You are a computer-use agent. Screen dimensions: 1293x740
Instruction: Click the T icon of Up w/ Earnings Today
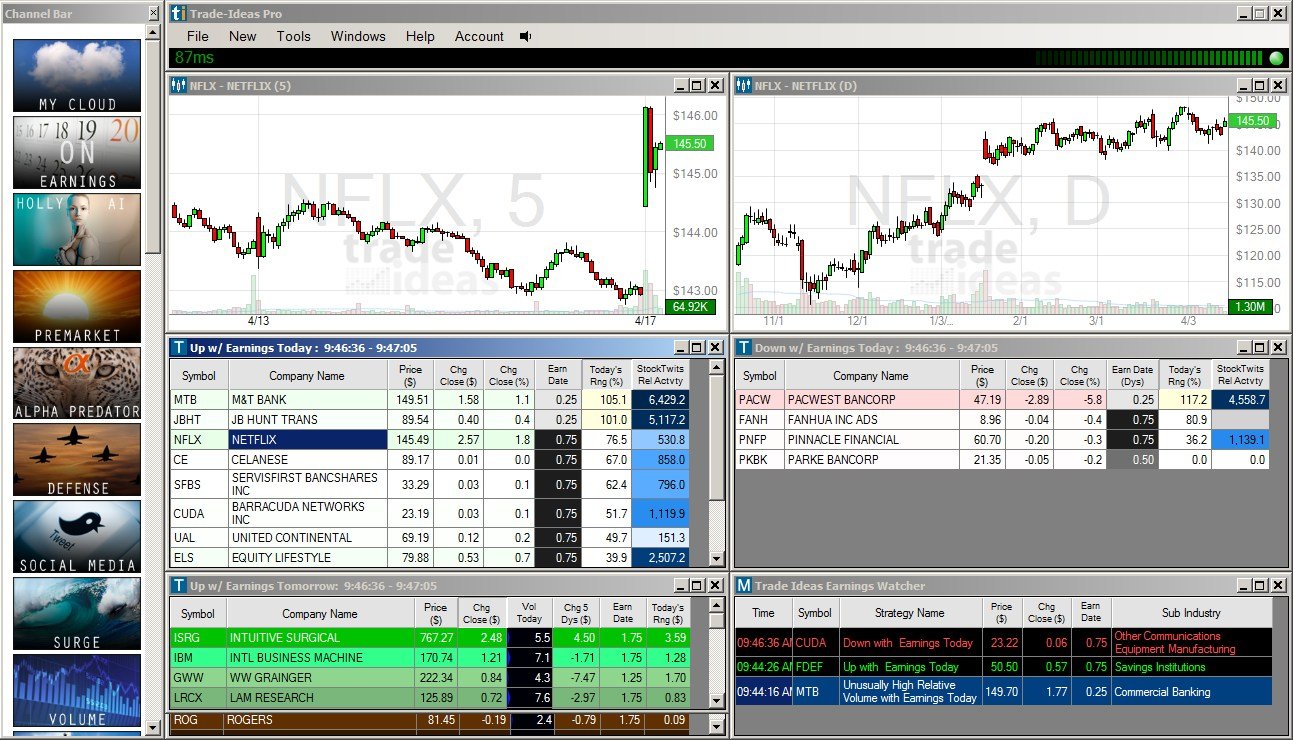click(x=178, y=347)
